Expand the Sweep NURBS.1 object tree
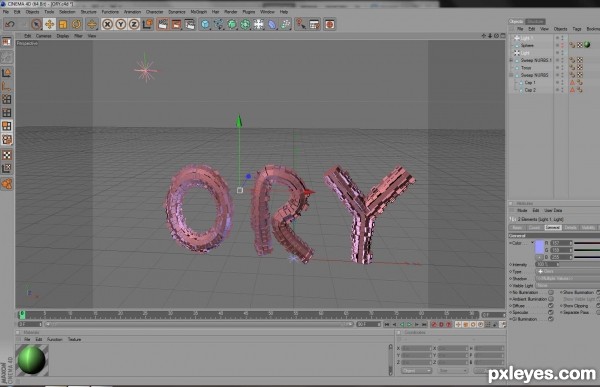The height and width of the screenshot is (387, 600). [511, 60]
